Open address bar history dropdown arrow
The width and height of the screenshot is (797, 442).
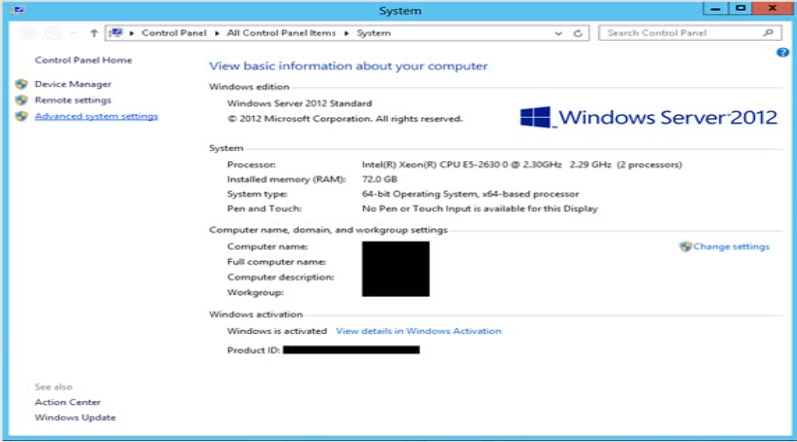(559, 33)
